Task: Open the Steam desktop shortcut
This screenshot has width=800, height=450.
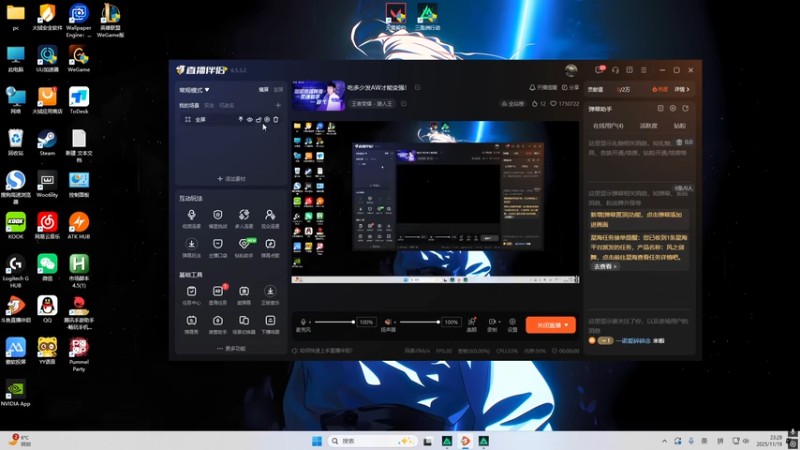Action: [47, 143]
